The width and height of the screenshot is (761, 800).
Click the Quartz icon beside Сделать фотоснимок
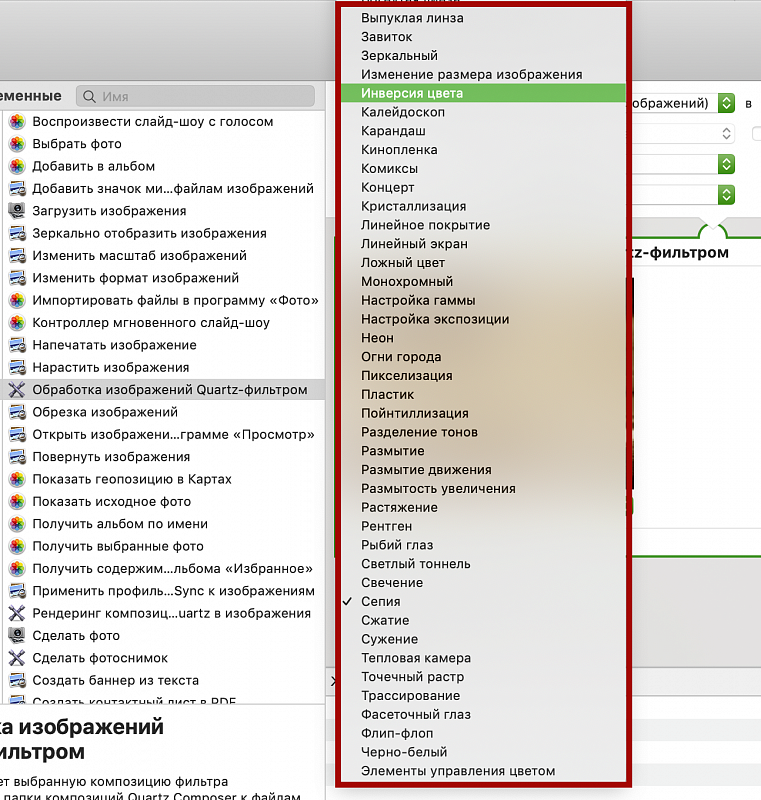point(17,658)
